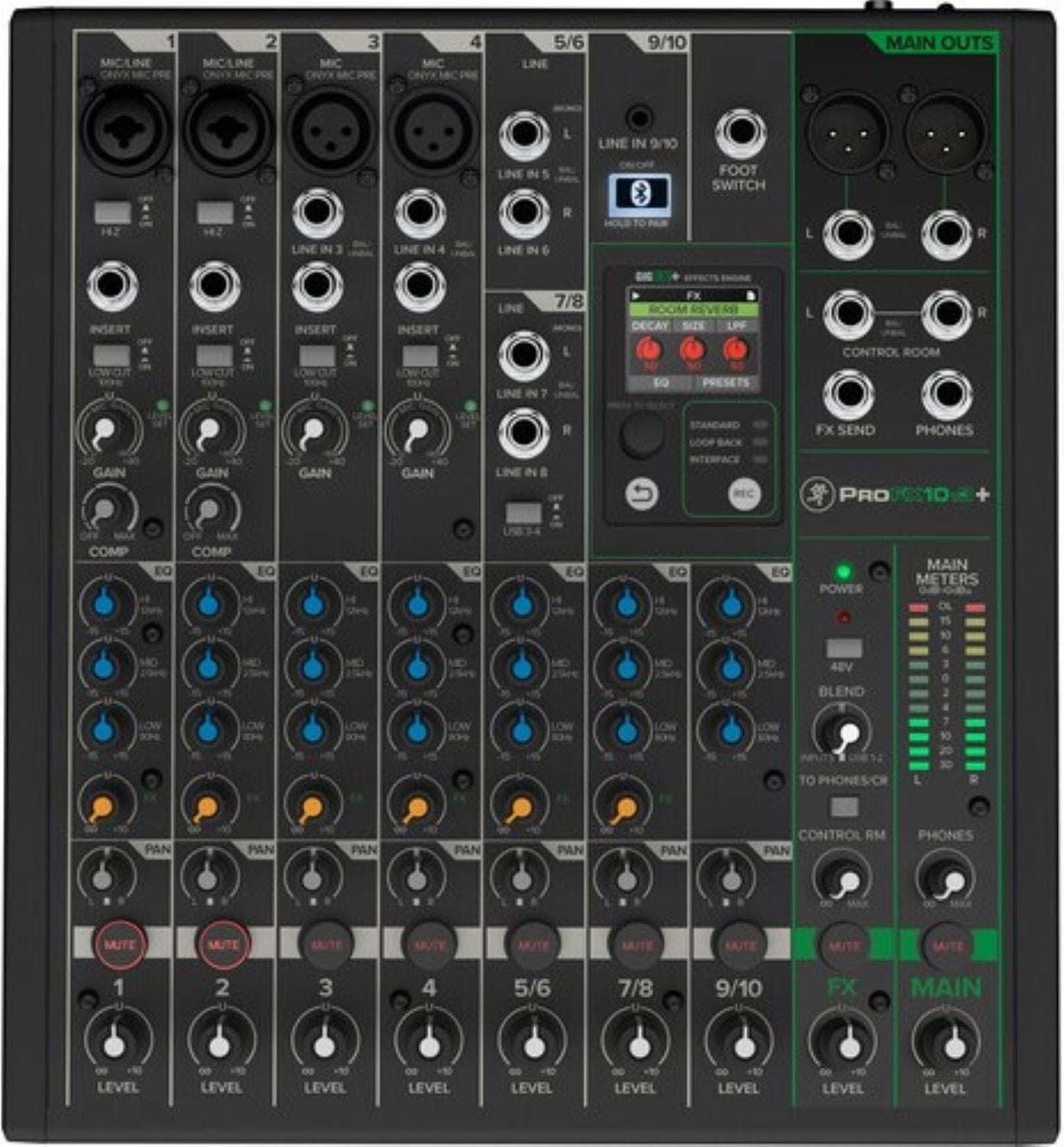Hit the back arrow button under the display
The width and height of the screenshot is (1064, 1147).
click(x=641, y=494)
